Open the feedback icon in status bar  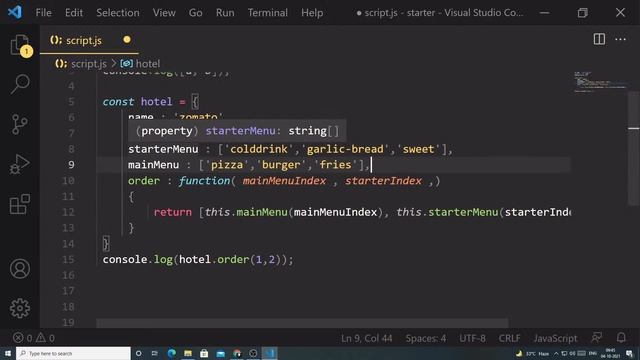pos(597,338)
